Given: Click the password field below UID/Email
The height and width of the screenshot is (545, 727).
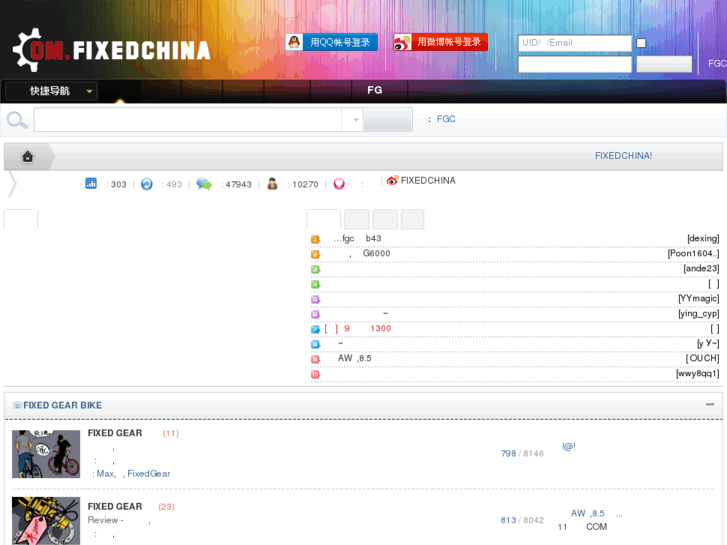Looking at the screenshot, I should [x=574, y=64].
